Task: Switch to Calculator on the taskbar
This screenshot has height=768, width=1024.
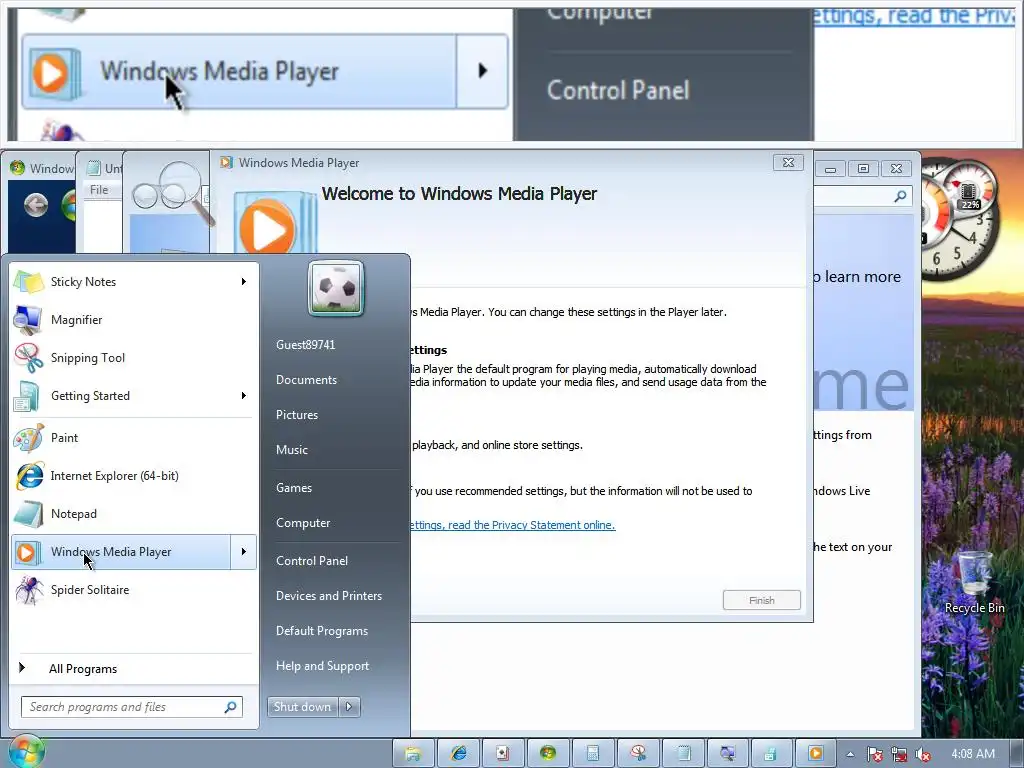Action: pos(592,754)
